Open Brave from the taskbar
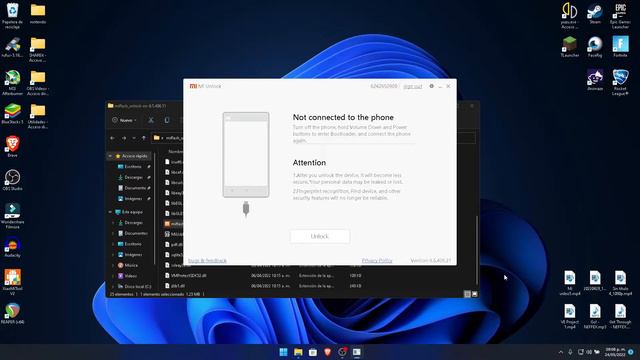640x360 pixels. 327,352
